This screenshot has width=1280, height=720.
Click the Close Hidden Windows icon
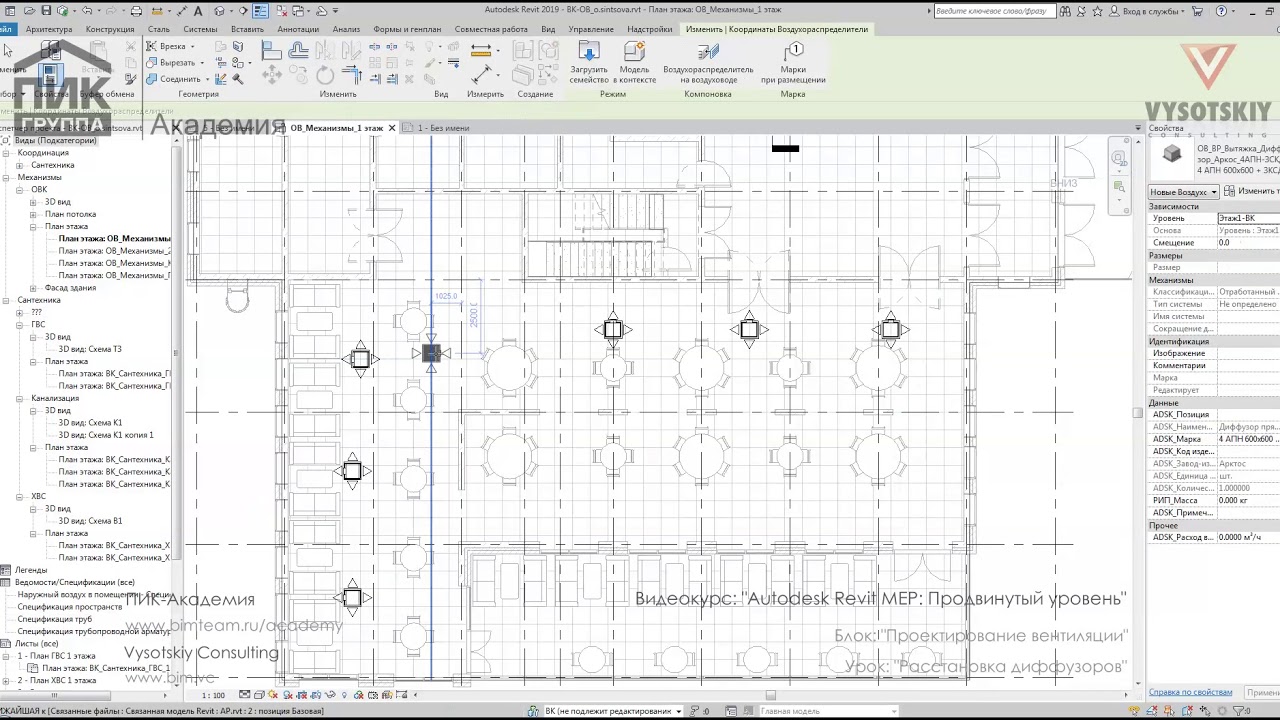click(281, 11)
